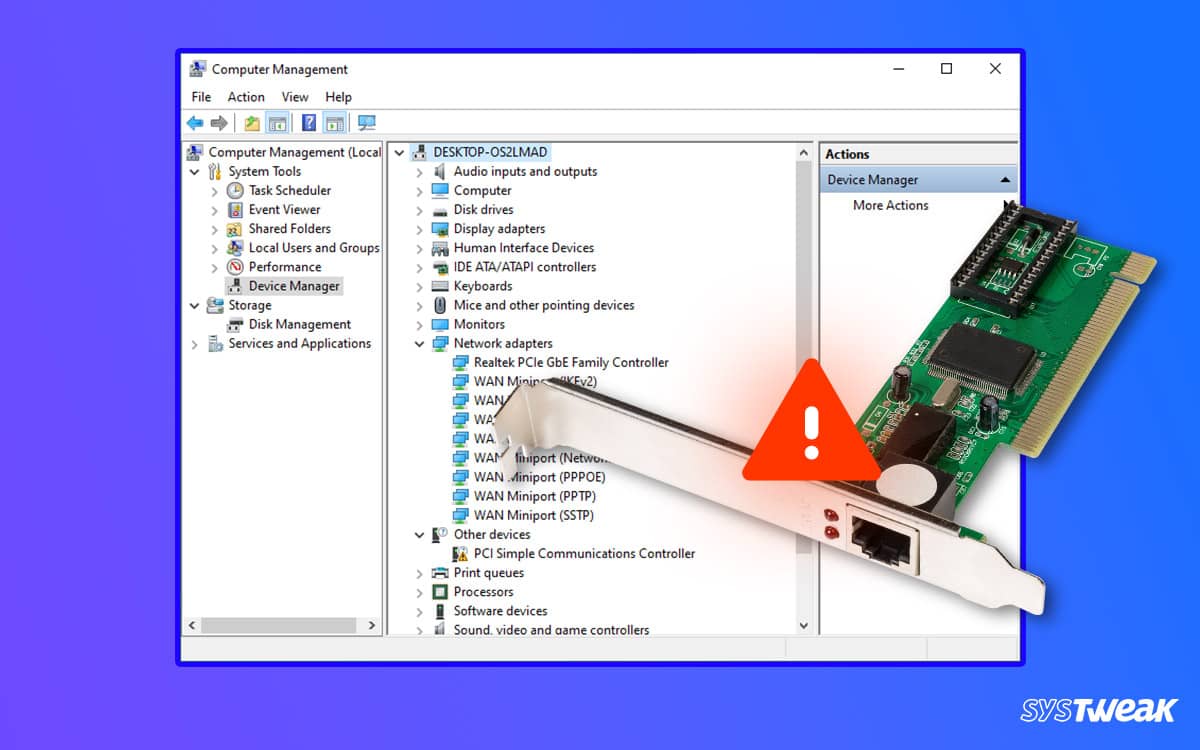The width and height of the screenshot is (1200, 750).
Task: Open the Action menu
Action: (x=246, y=96)
